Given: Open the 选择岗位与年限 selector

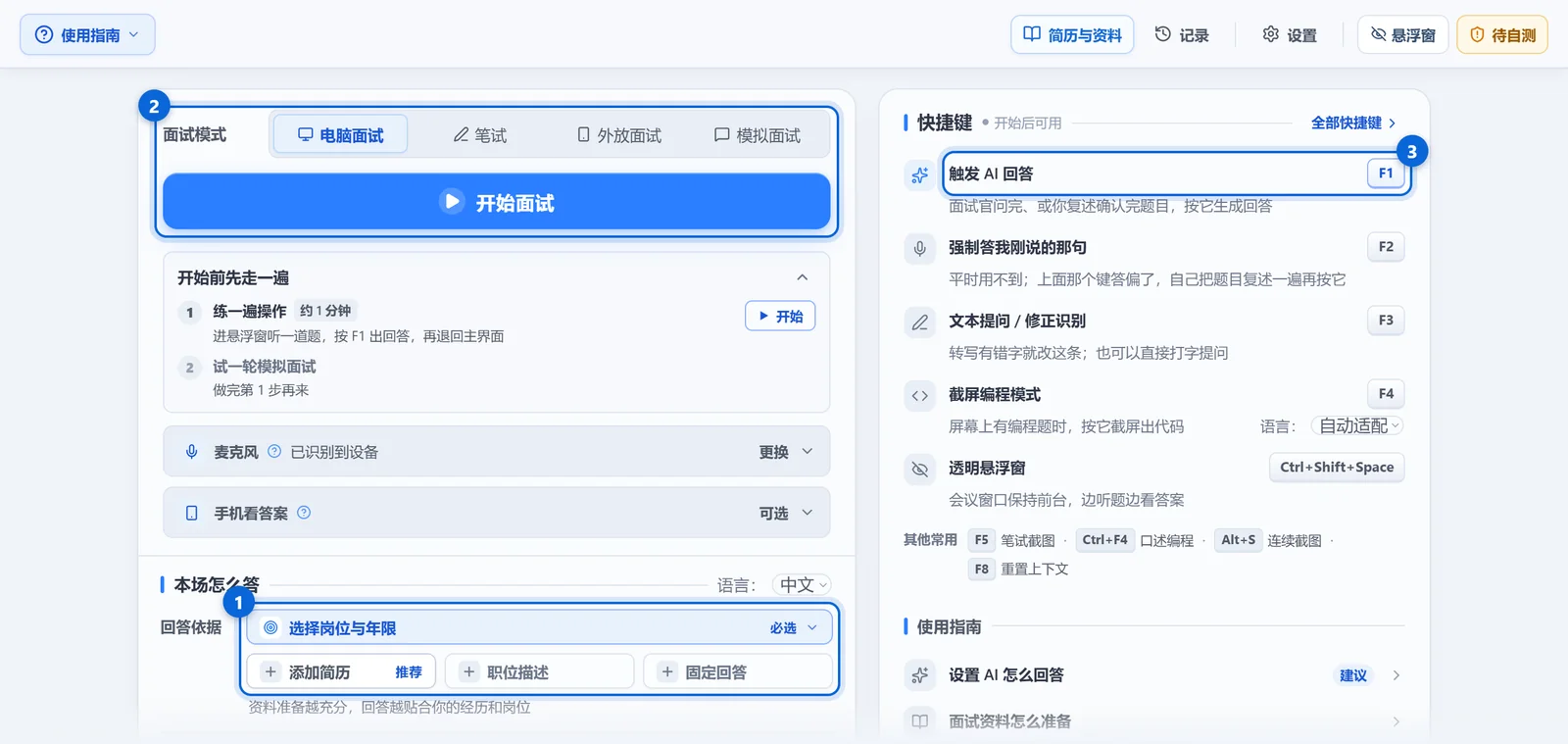Looking at the screenshot, I should 539,628.
